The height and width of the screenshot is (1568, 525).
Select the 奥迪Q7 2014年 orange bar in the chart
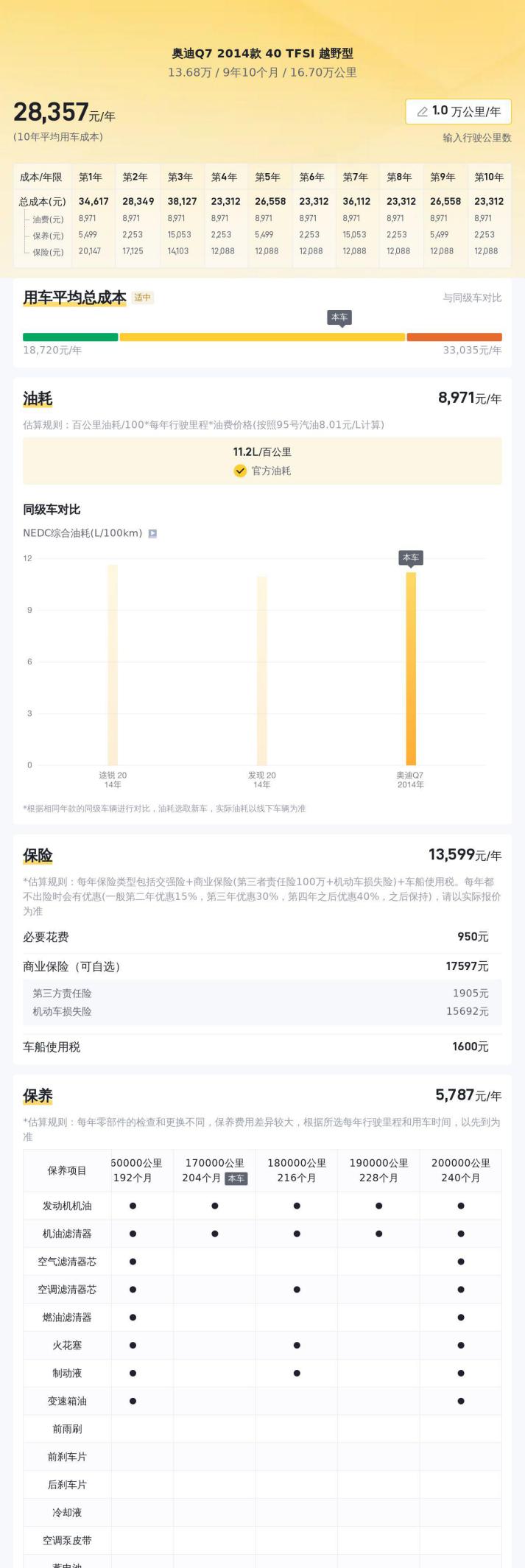(411, 669)
